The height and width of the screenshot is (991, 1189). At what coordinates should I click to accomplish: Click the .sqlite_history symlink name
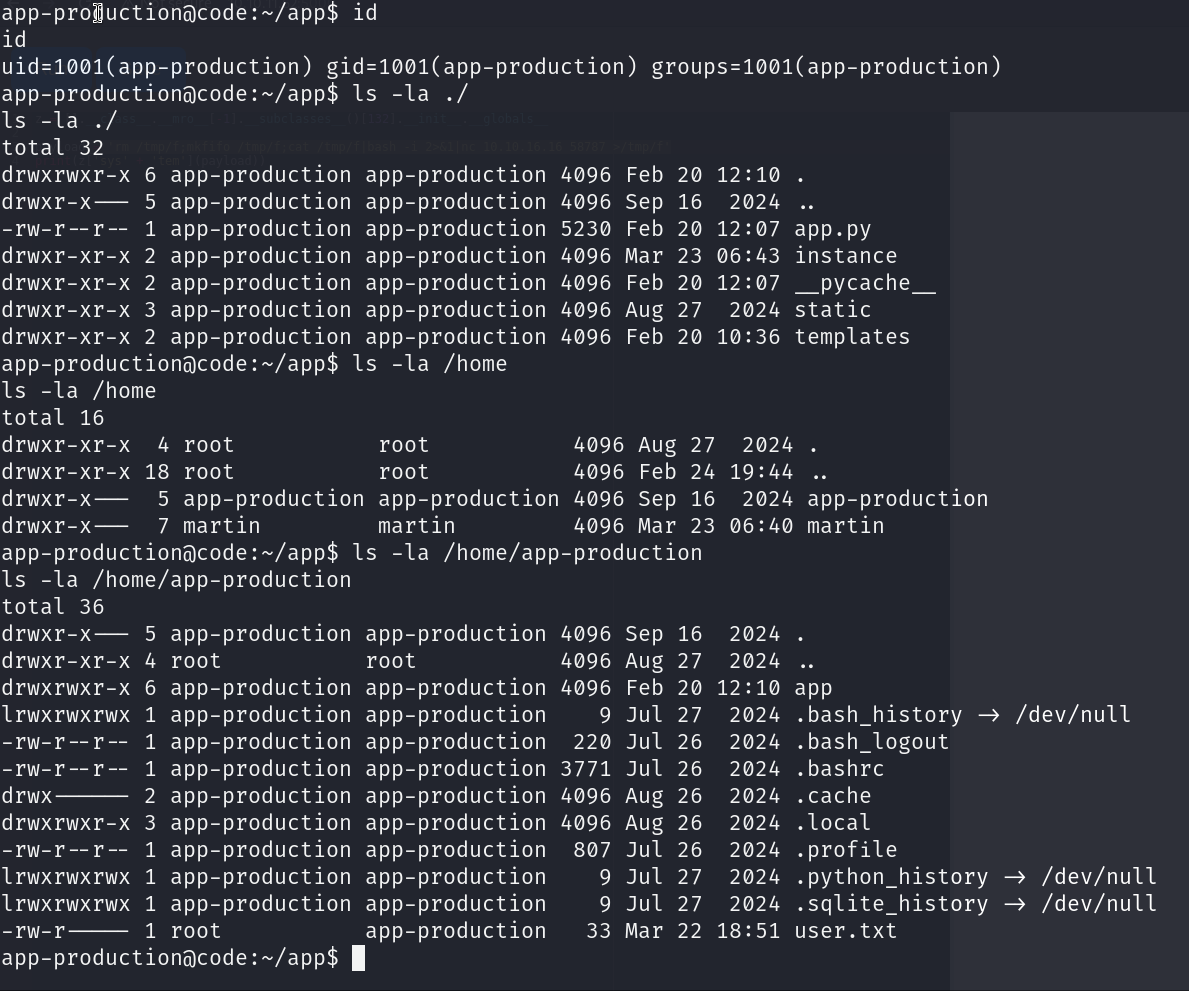tap(891, 904)
